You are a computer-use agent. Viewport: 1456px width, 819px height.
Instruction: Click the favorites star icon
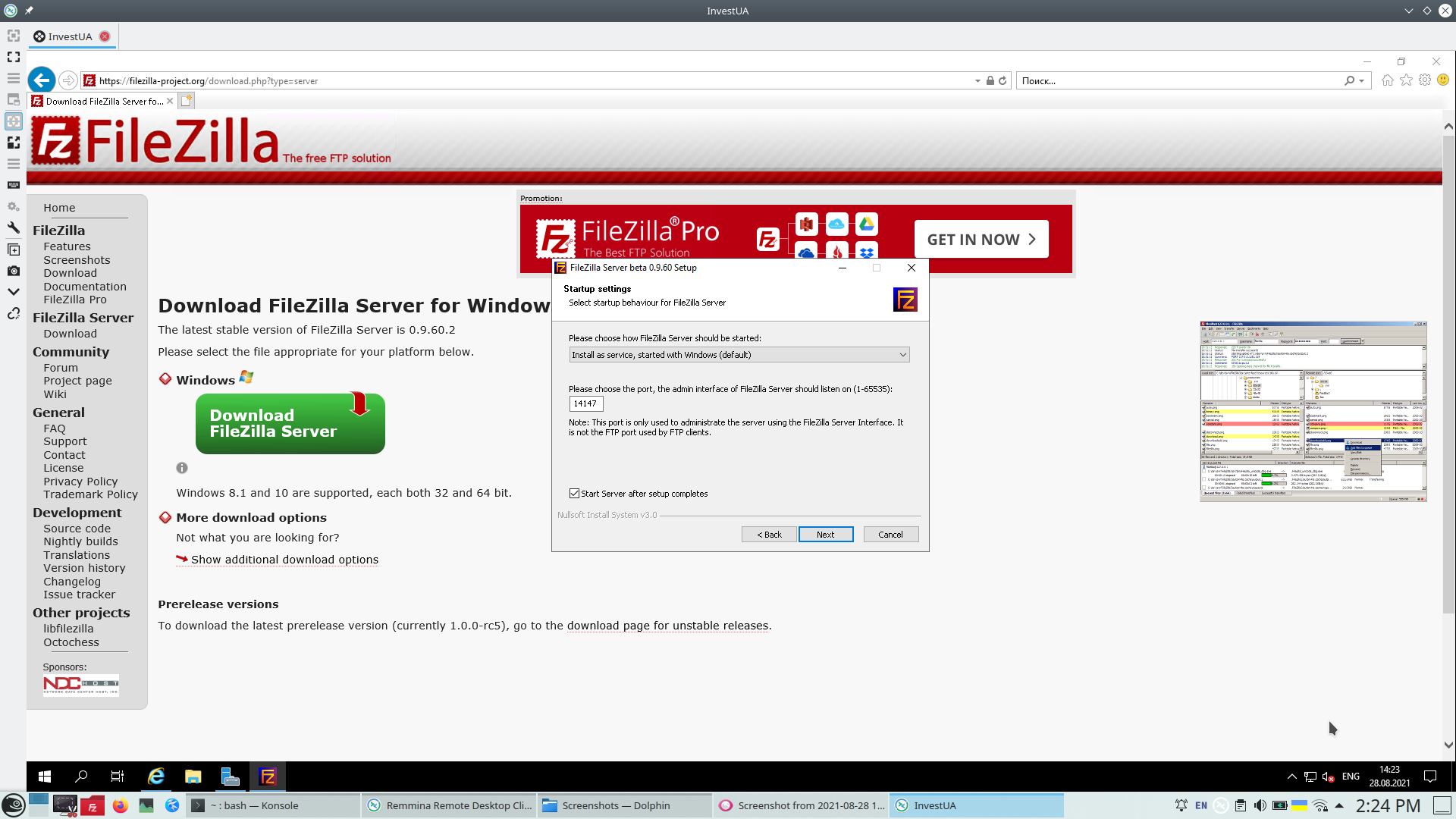tap(1407, 80)
